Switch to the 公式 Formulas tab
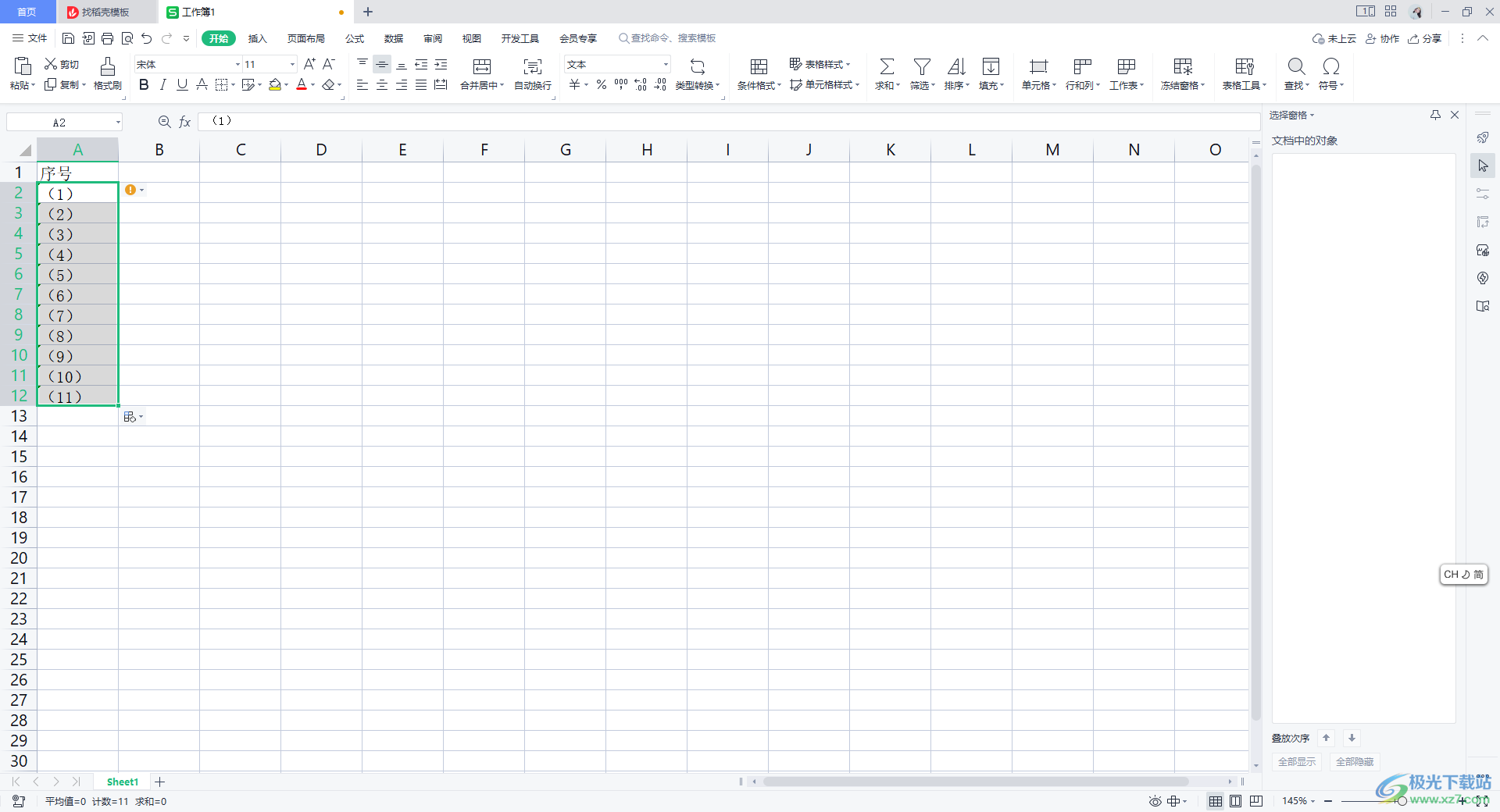 (355, 38)
